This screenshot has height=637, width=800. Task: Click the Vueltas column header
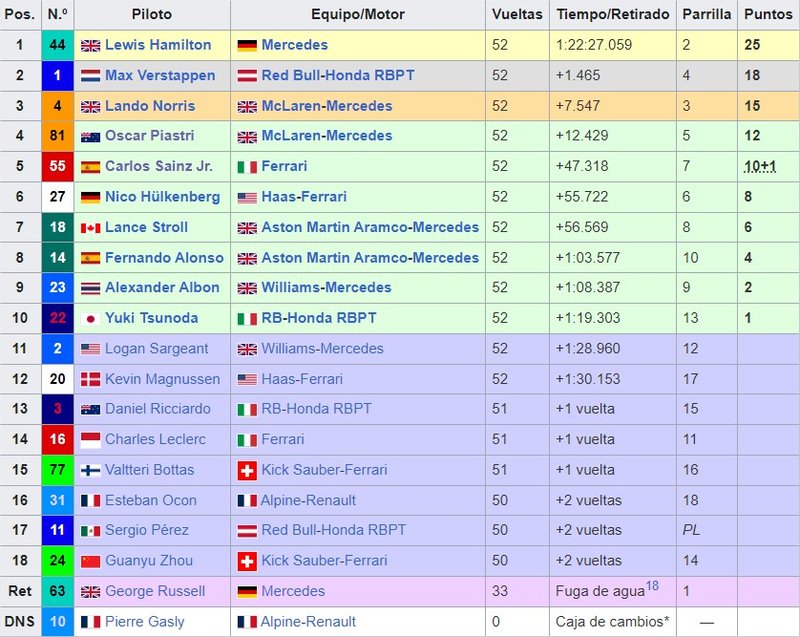tap(517, 14)
